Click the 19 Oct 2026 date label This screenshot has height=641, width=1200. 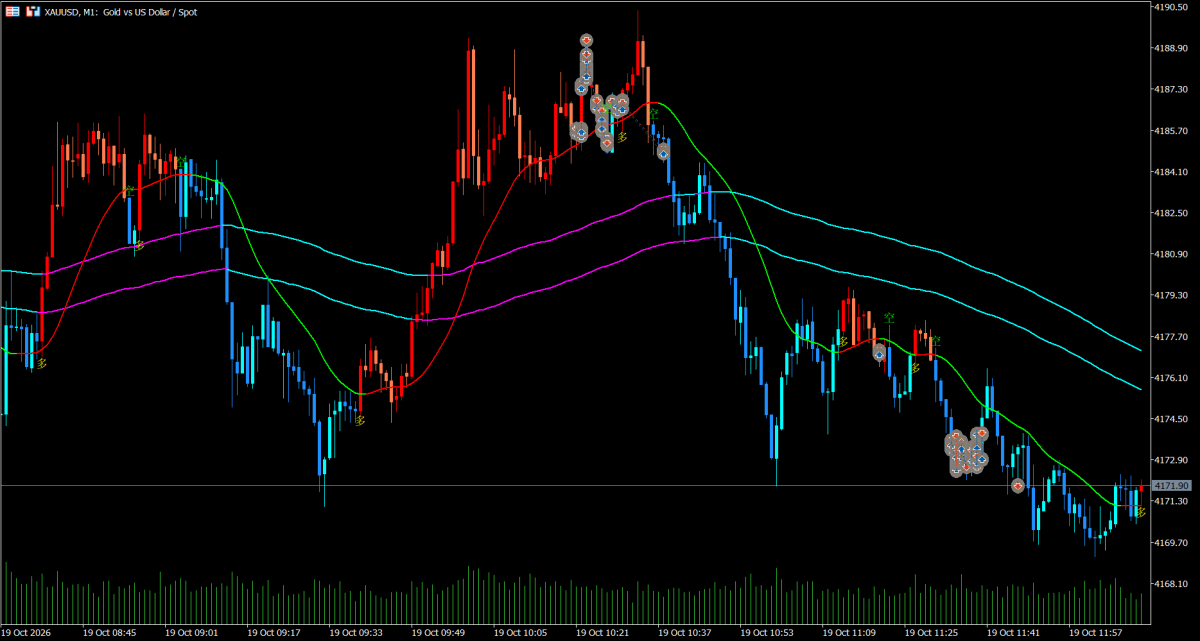(27, 633)
